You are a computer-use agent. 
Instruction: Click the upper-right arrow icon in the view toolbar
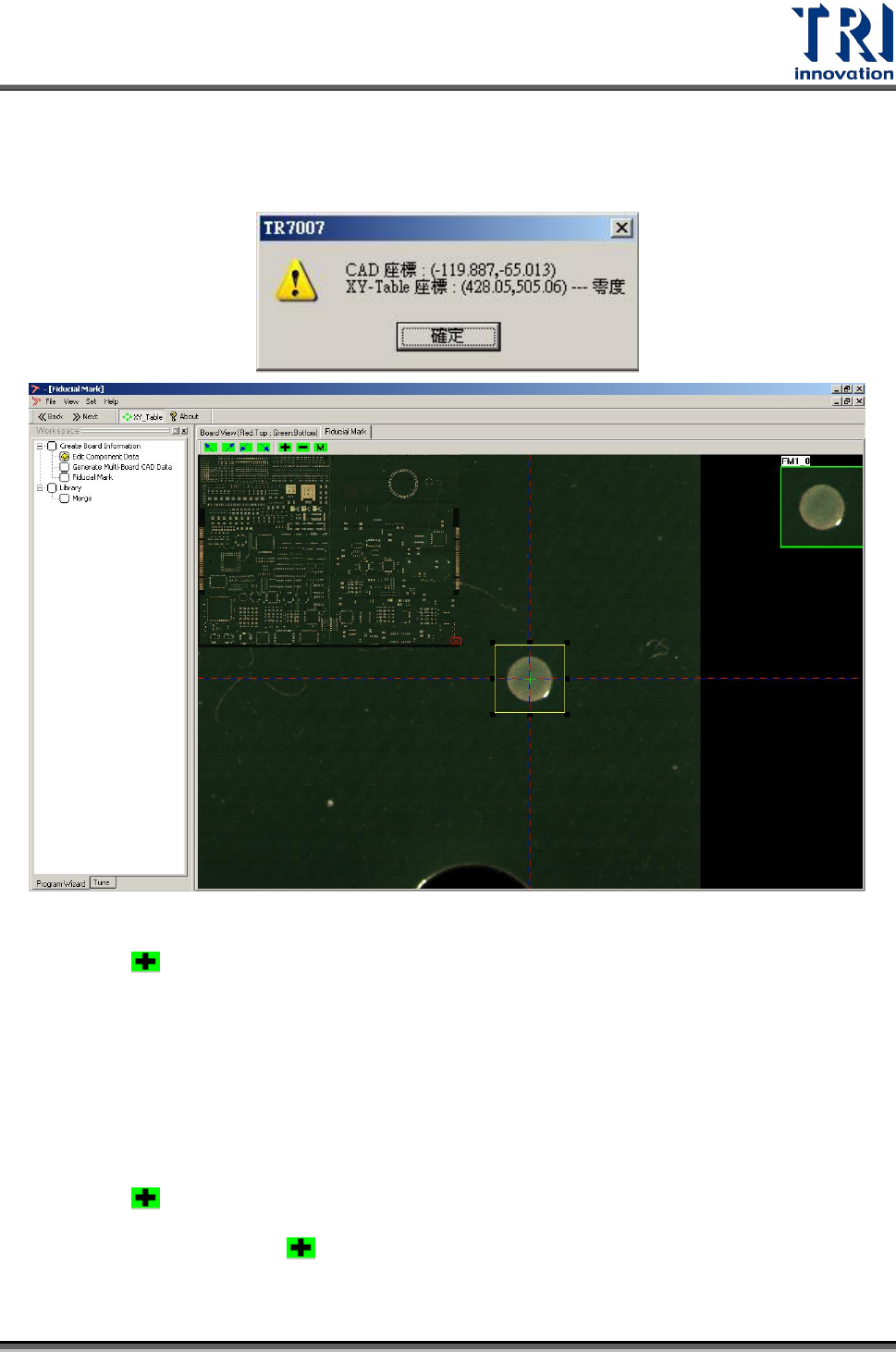tap(228, 448)
